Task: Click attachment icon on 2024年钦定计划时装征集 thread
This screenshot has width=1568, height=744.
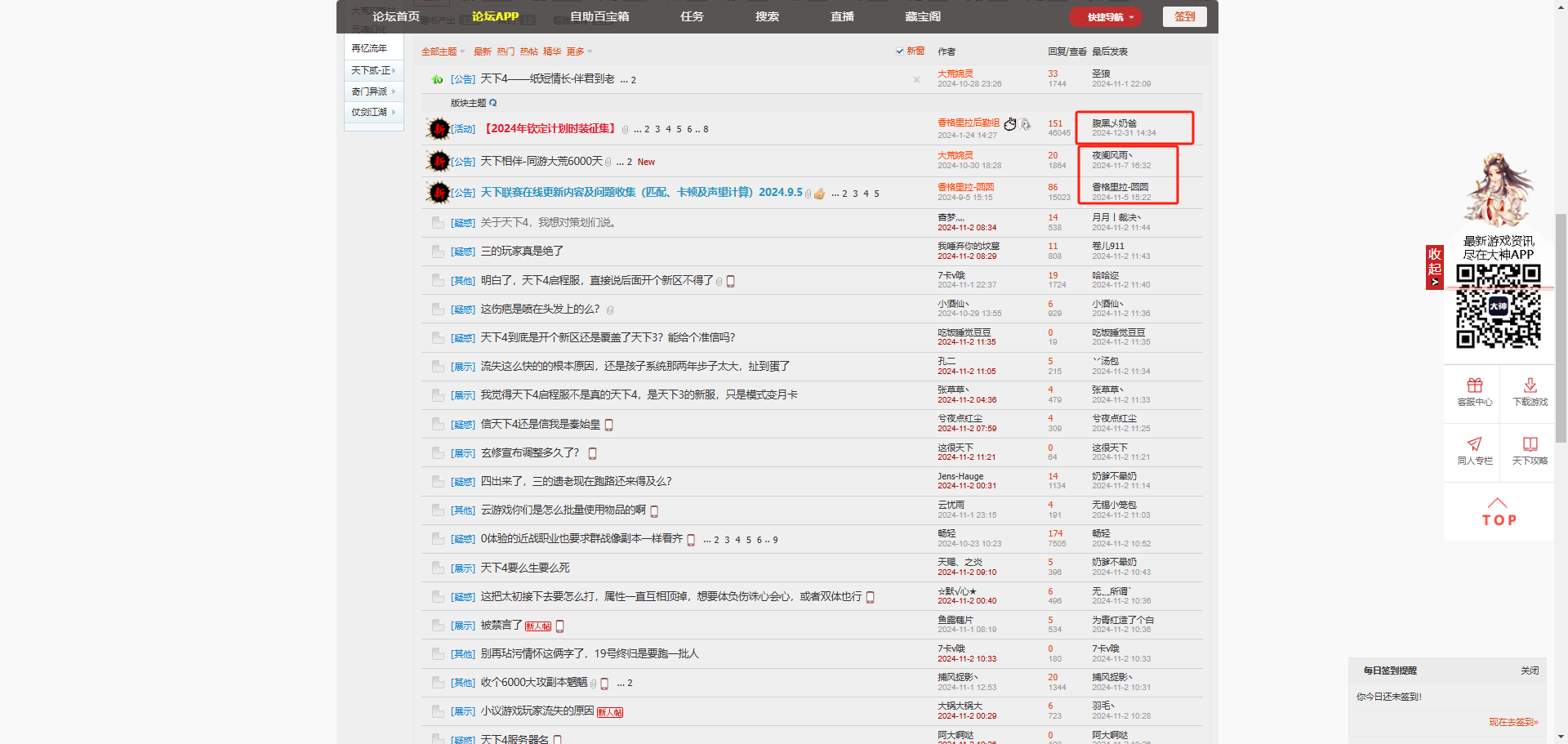Action: [625, 130]
